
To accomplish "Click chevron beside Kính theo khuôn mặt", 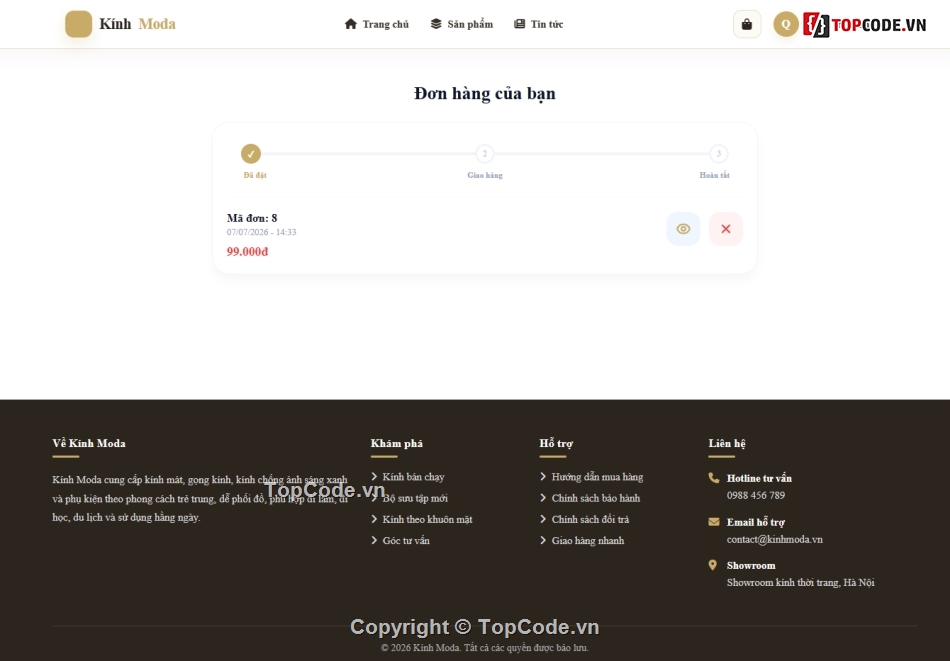I will 374,519.
